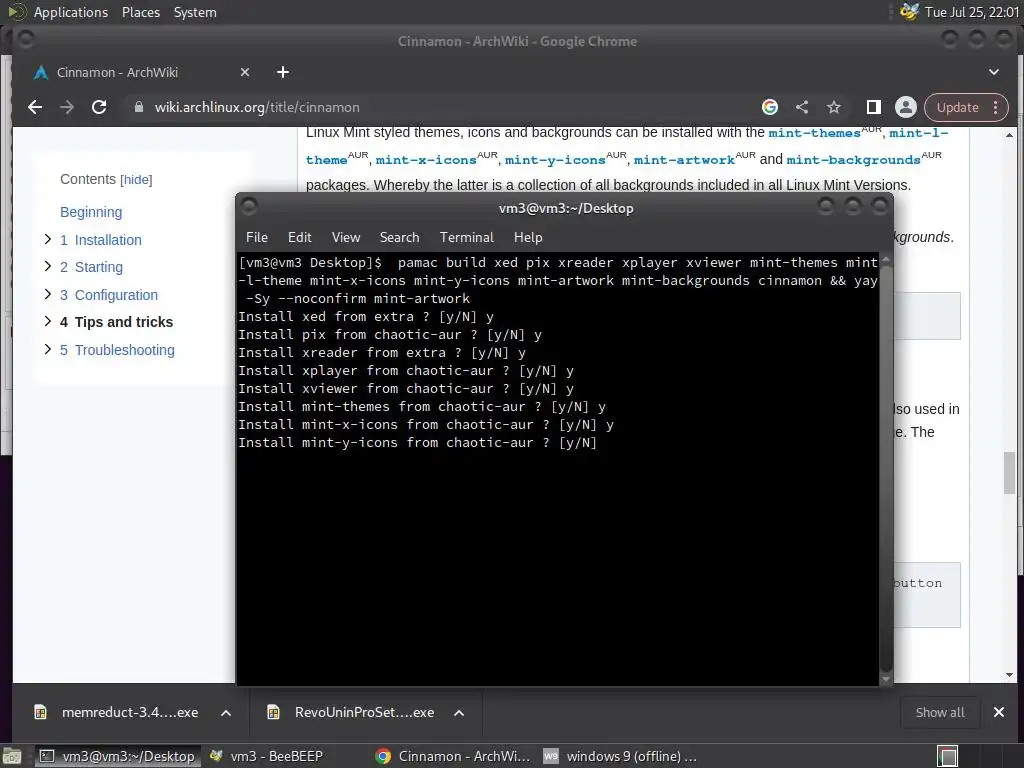Viewport: 1024px width, 768px height.
Task: Click padlock site info icon
Action: tap(138, 107)
